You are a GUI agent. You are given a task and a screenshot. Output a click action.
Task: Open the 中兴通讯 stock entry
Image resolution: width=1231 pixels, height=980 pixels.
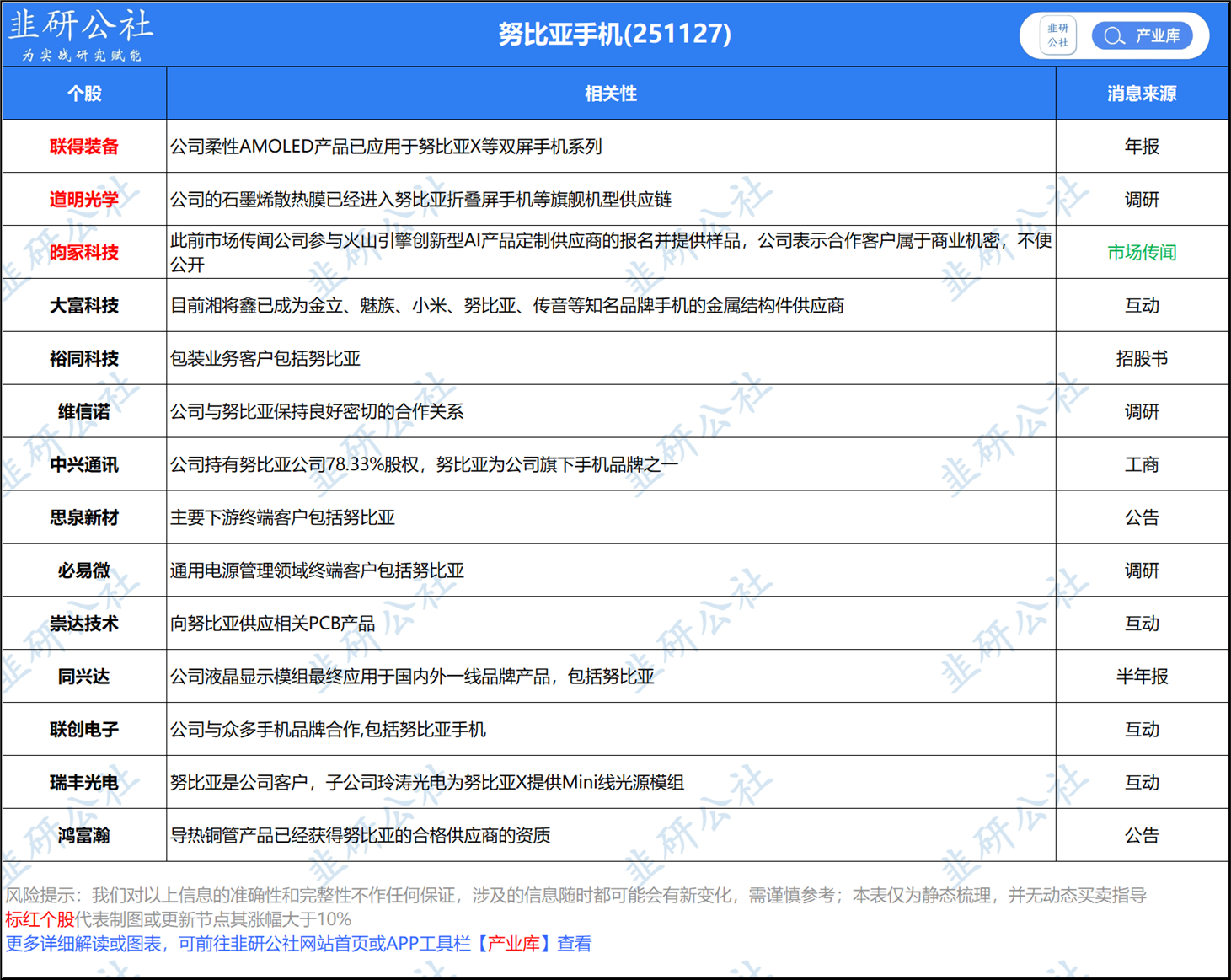[84, 465]
